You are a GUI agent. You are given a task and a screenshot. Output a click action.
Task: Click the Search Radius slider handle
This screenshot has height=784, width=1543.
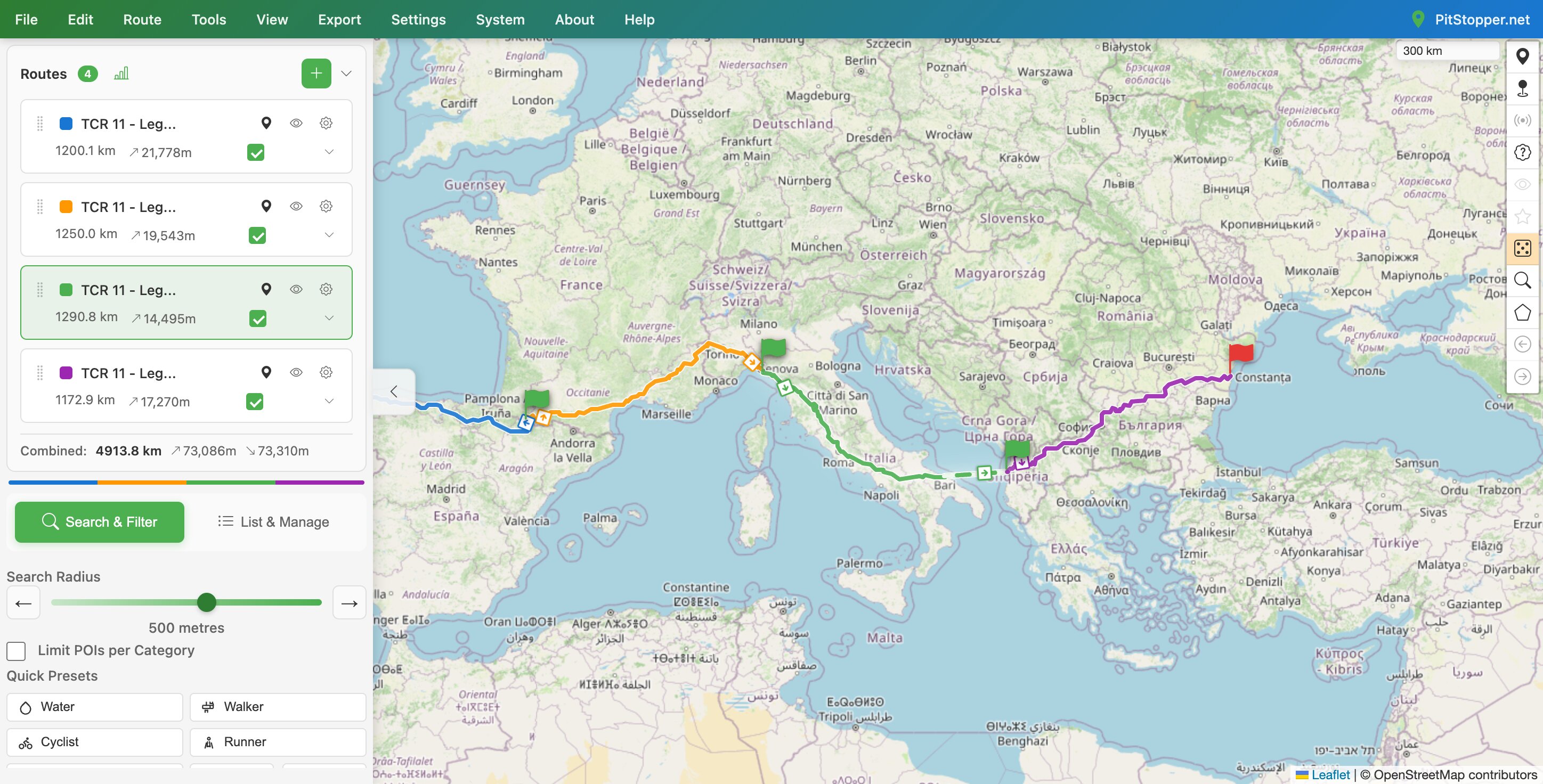coord(207,602)
